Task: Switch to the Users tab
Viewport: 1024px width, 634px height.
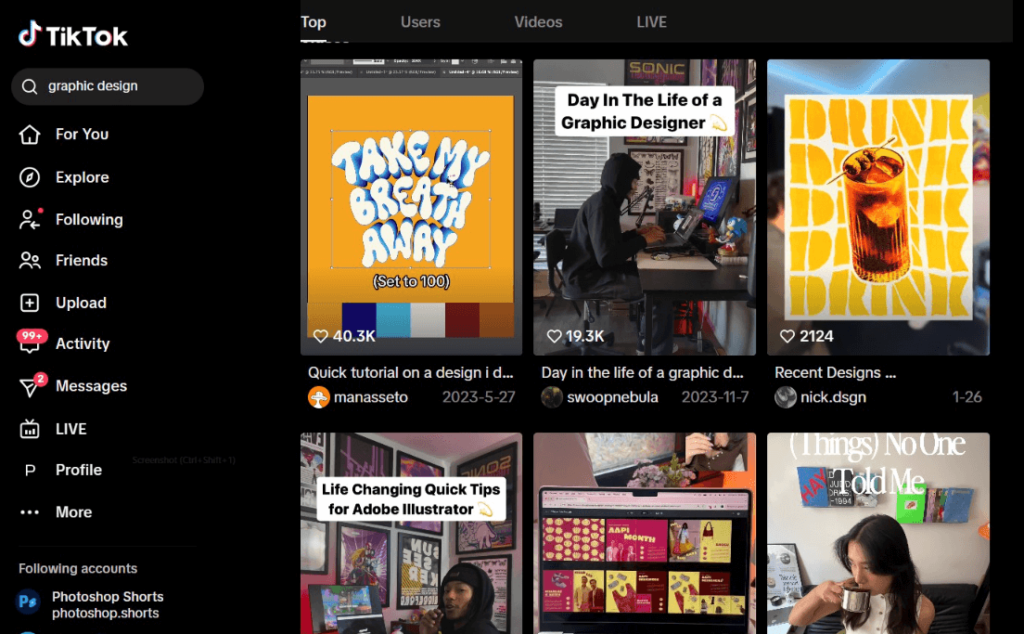Action: pyautogui.click(x=420, y=22)
